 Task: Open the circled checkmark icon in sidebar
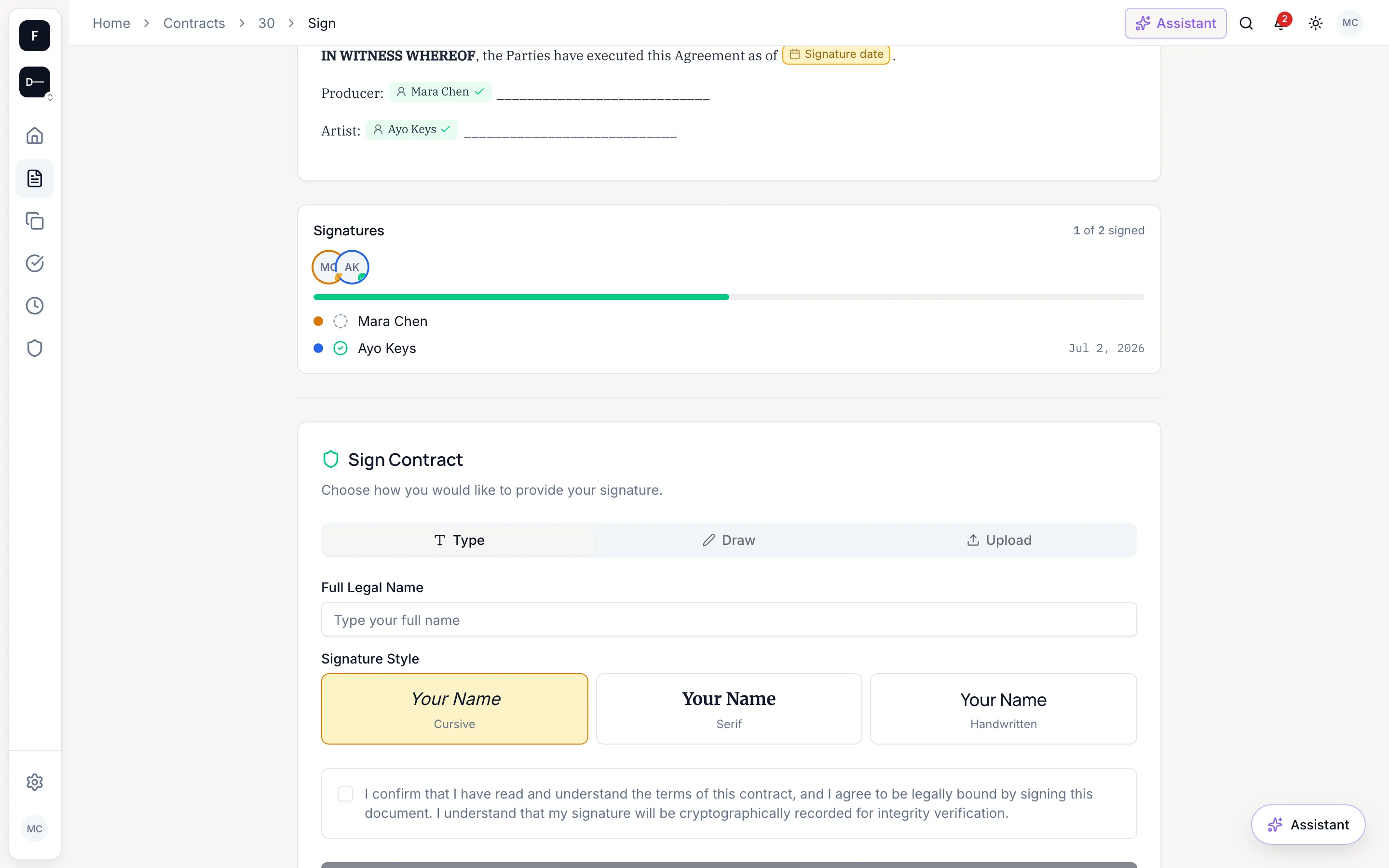[34, 263]
